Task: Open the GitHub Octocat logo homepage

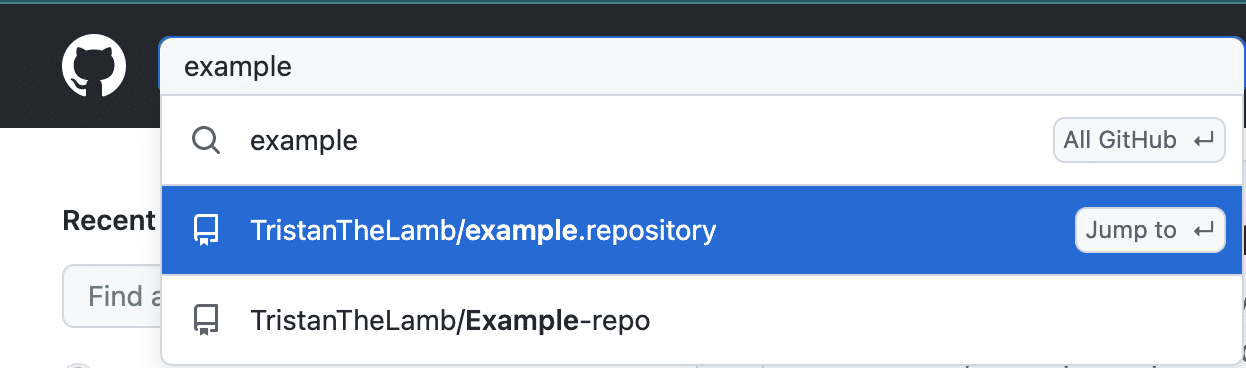Action: (94, 67)
